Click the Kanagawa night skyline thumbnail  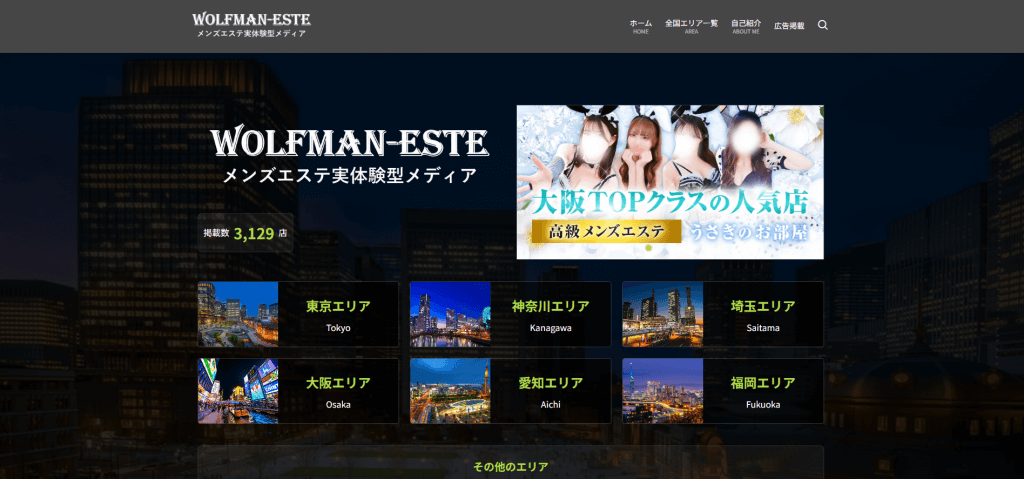450,314
